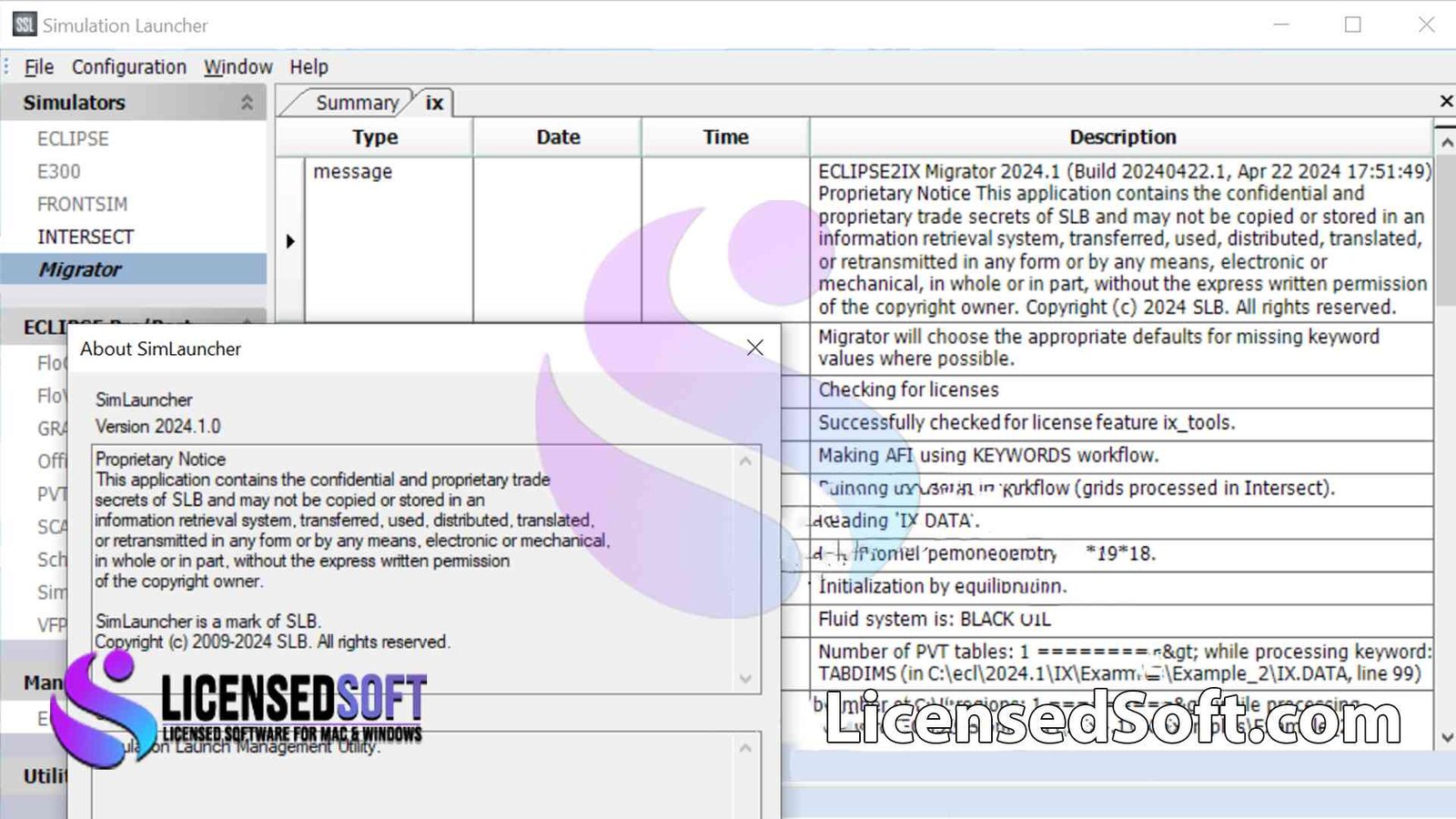Click the Time column header

coord(725,137)
